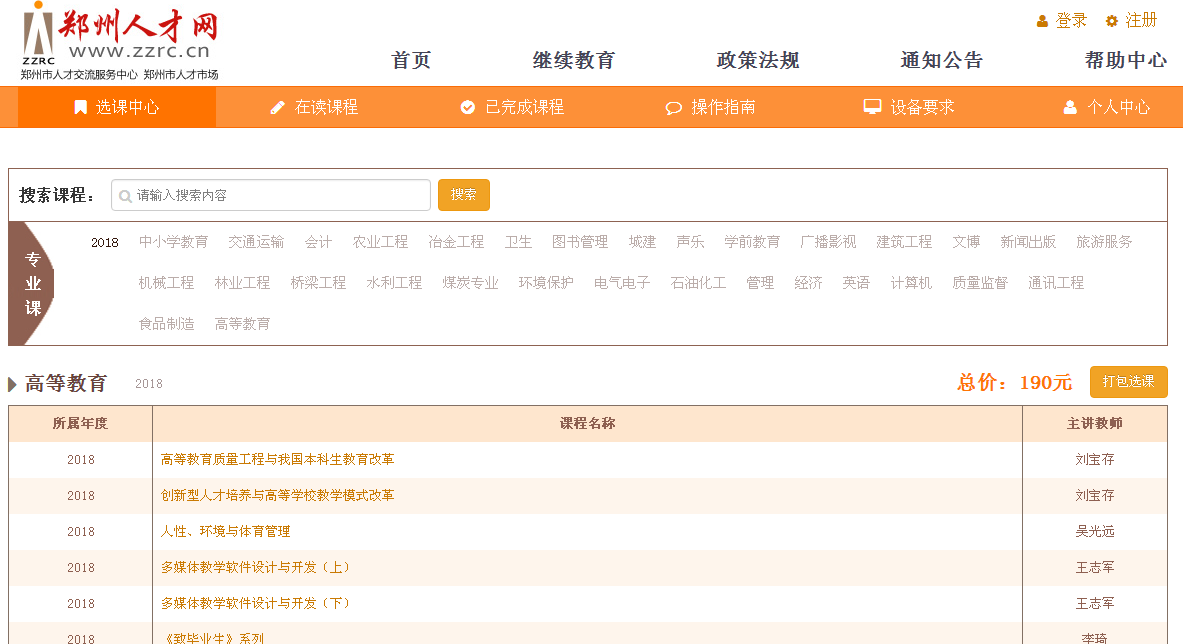Go to 政策法规 in the top navigation
1183x644 pixels.
coord(758,60)
